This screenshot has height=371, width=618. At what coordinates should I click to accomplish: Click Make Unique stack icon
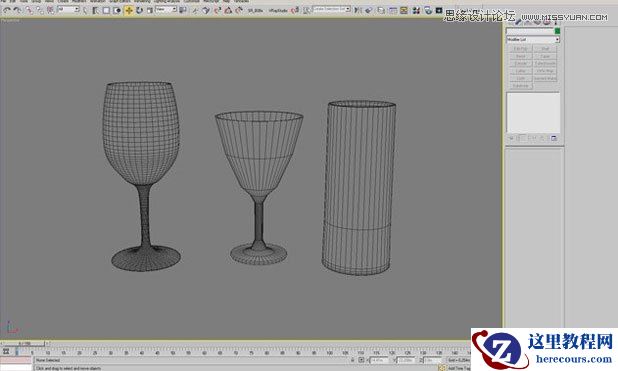point(533,138)
